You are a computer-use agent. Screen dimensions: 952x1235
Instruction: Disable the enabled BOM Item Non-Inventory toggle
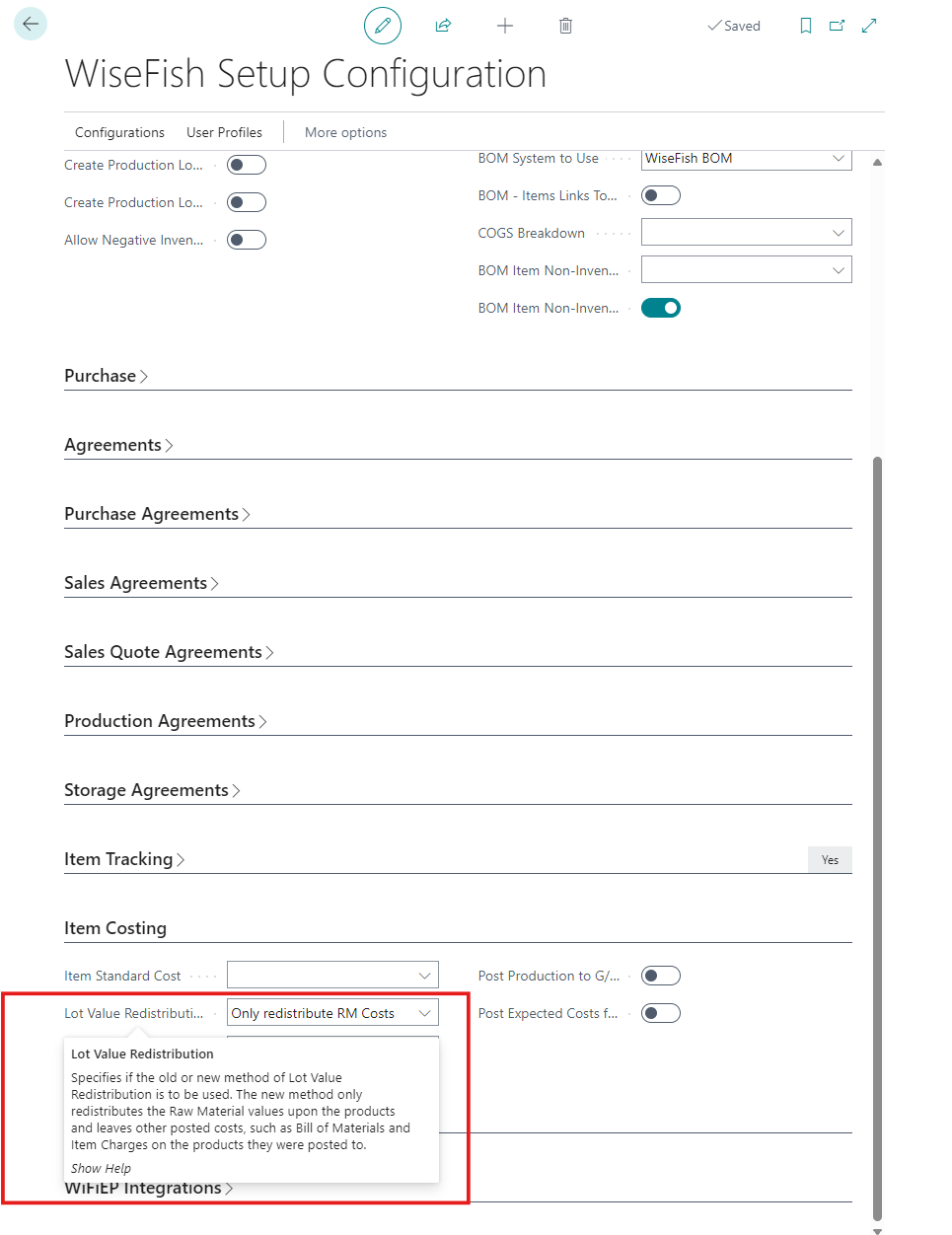(x=661, y=308)
